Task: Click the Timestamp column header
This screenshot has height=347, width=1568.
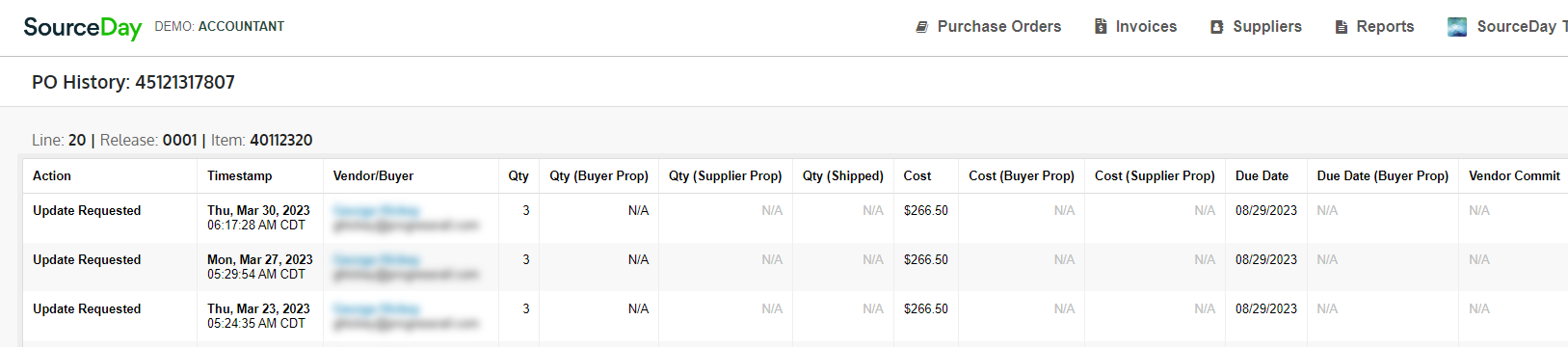Action: click(240, 175)
